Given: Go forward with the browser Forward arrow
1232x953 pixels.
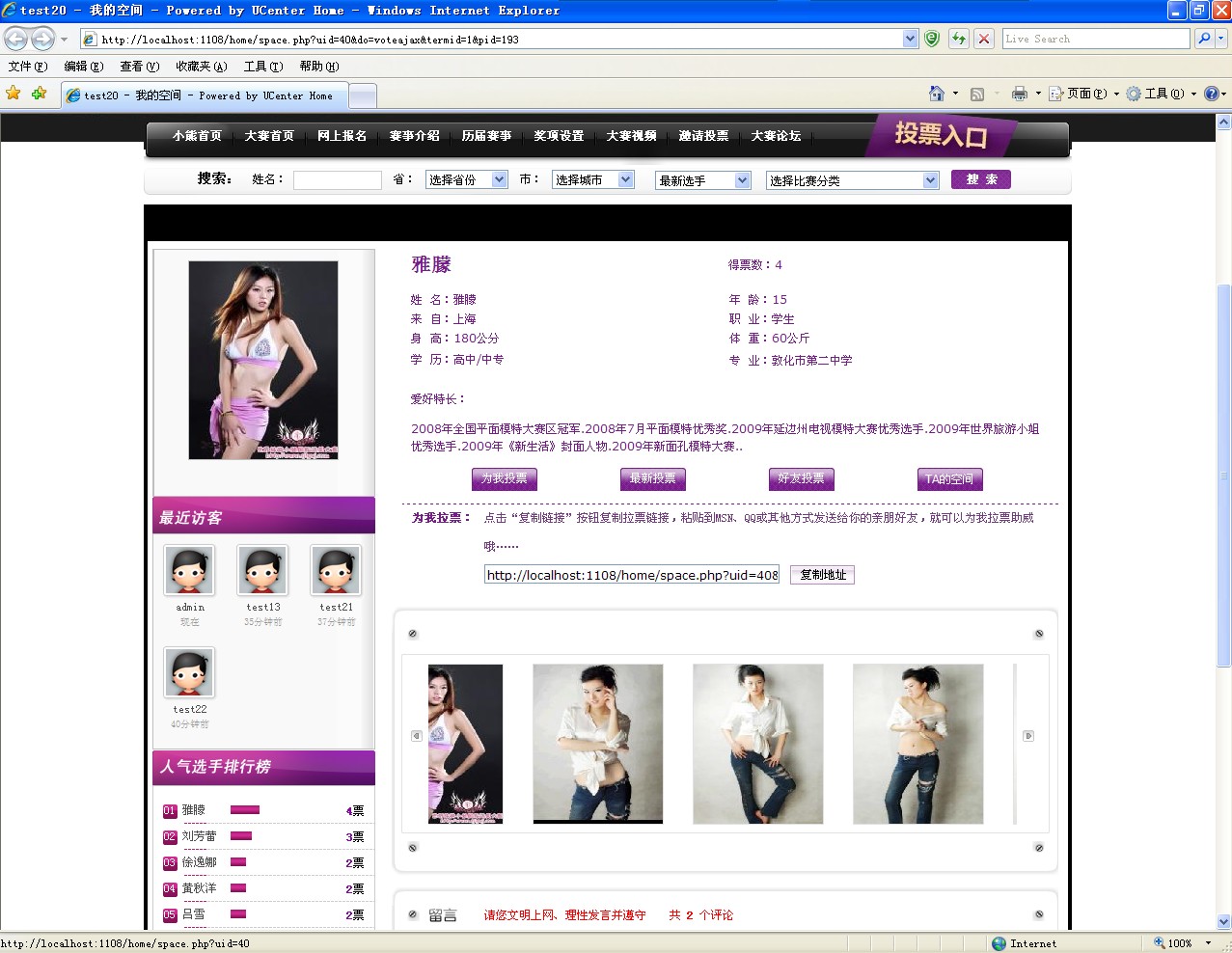Looking at the screenshot, I should point(42,39).
